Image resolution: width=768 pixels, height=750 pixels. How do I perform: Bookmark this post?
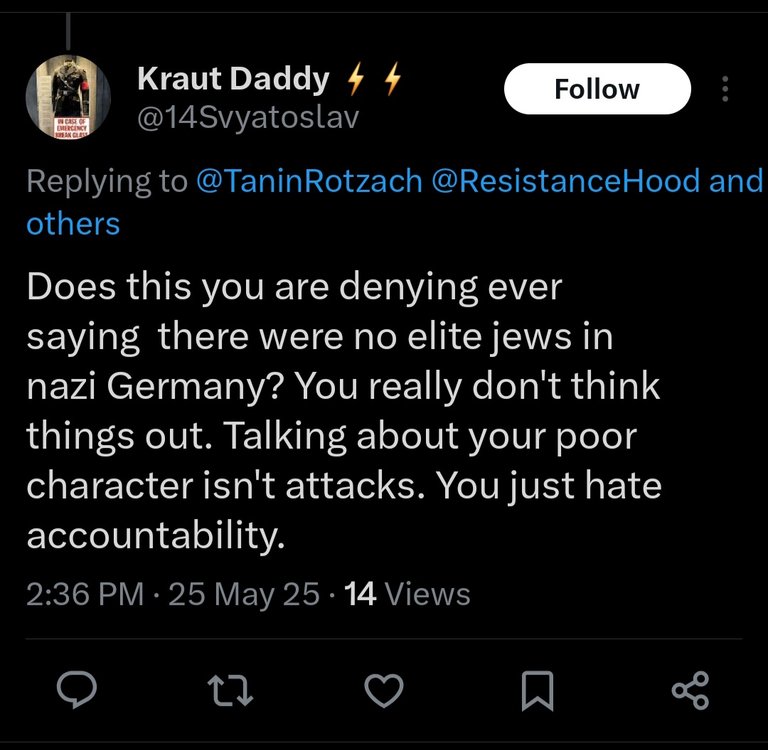pos(537,691)
